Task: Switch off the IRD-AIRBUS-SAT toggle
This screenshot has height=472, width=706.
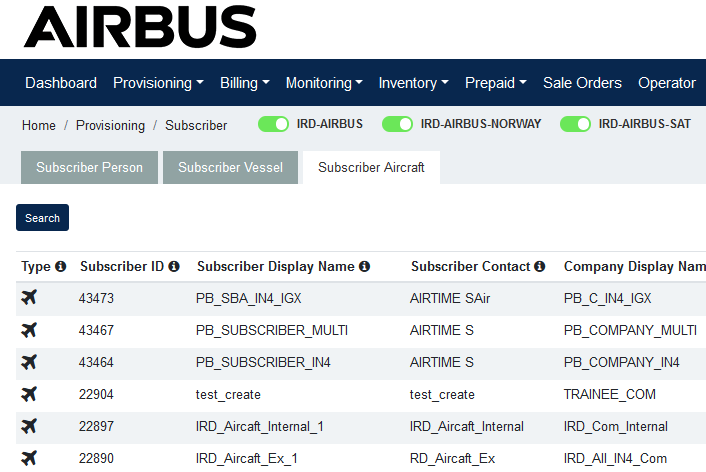Action: point(575,124)
